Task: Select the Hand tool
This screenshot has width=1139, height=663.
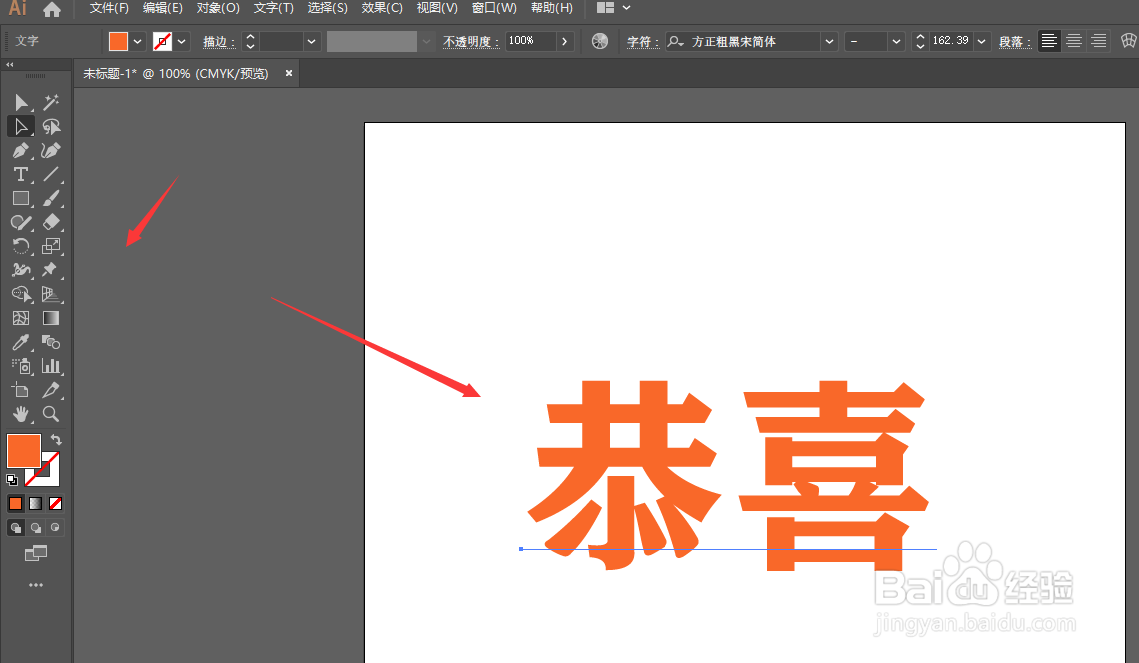Action: click(21, 414)
